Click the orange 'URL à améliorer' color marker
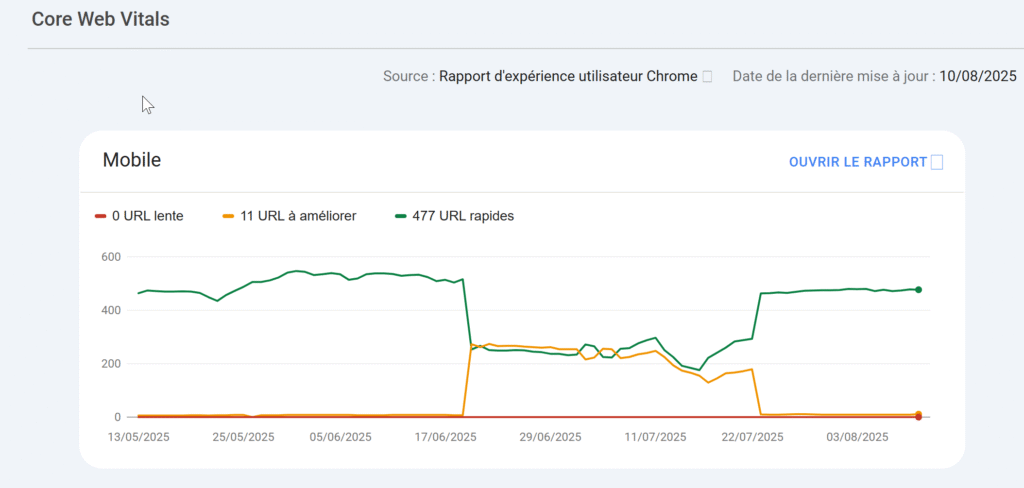This screenshot has height=488, width=1024. 229,216
